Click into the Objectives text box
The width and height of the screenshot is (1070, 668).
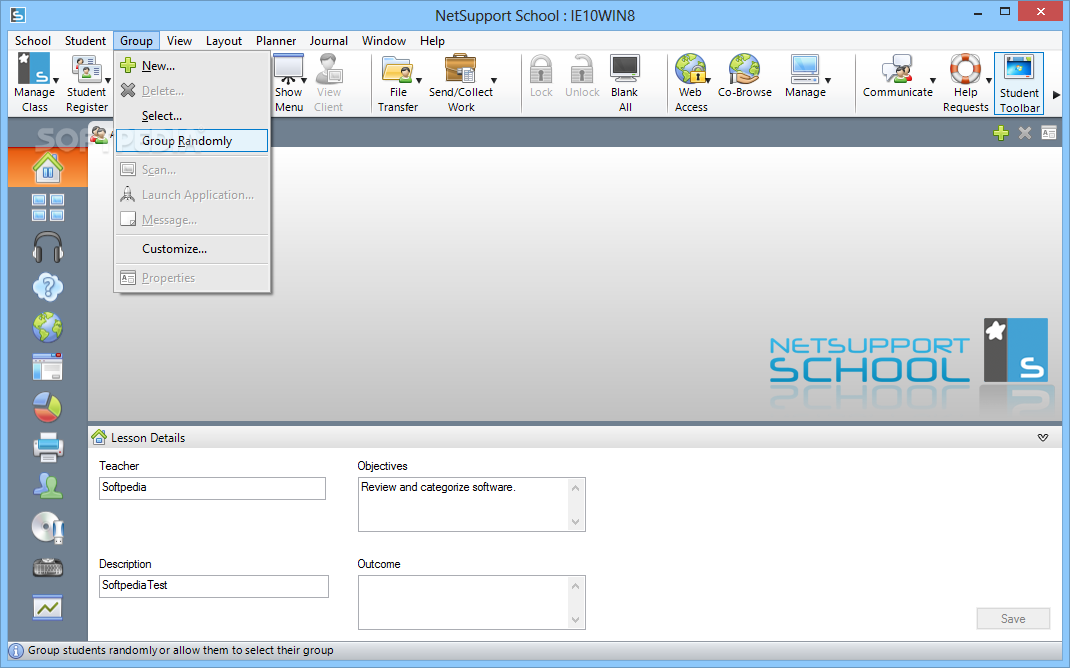[x=464, y=504]
